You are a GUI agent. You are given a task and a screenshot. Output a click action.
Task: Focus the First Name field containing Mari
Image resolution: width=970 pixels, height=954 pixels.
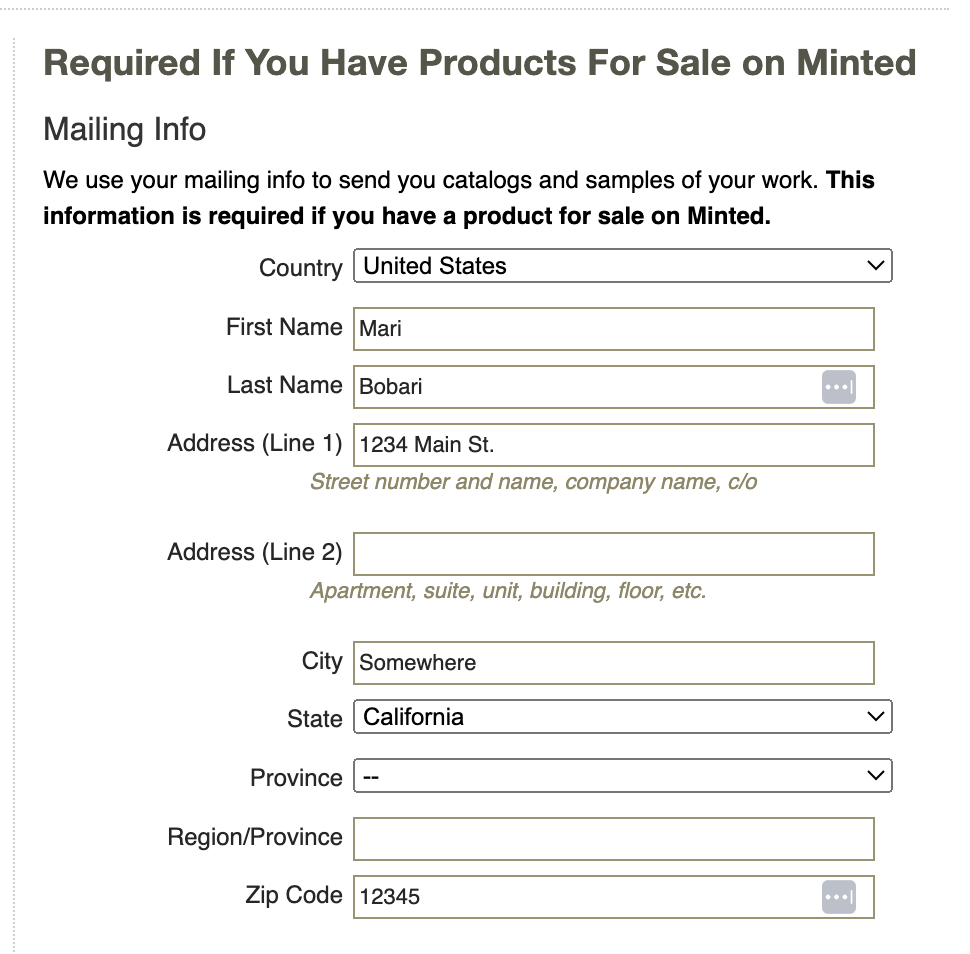click(612, 329)
